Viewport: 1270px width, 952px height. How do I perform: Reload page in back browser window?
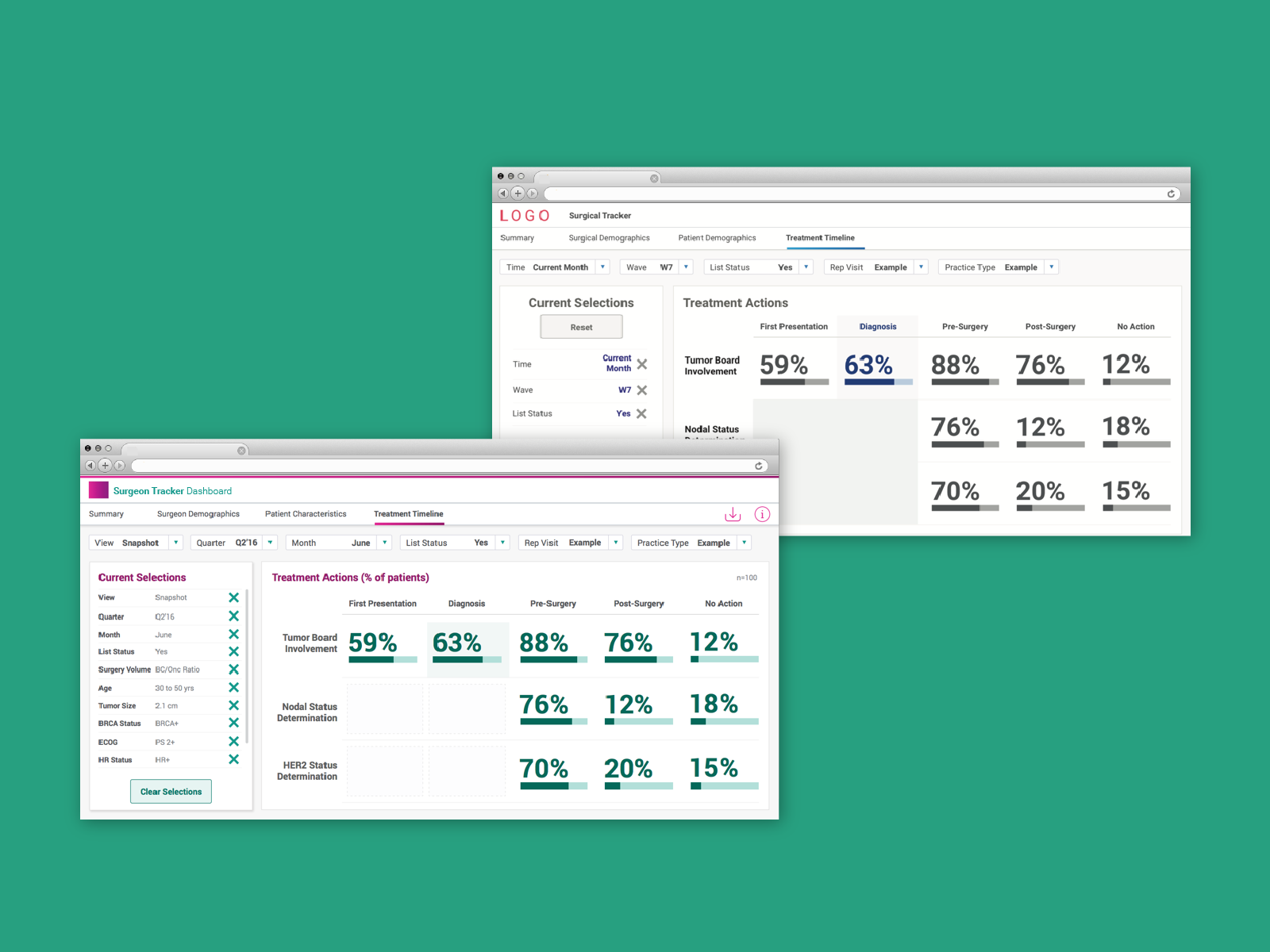coord(1171,194)
